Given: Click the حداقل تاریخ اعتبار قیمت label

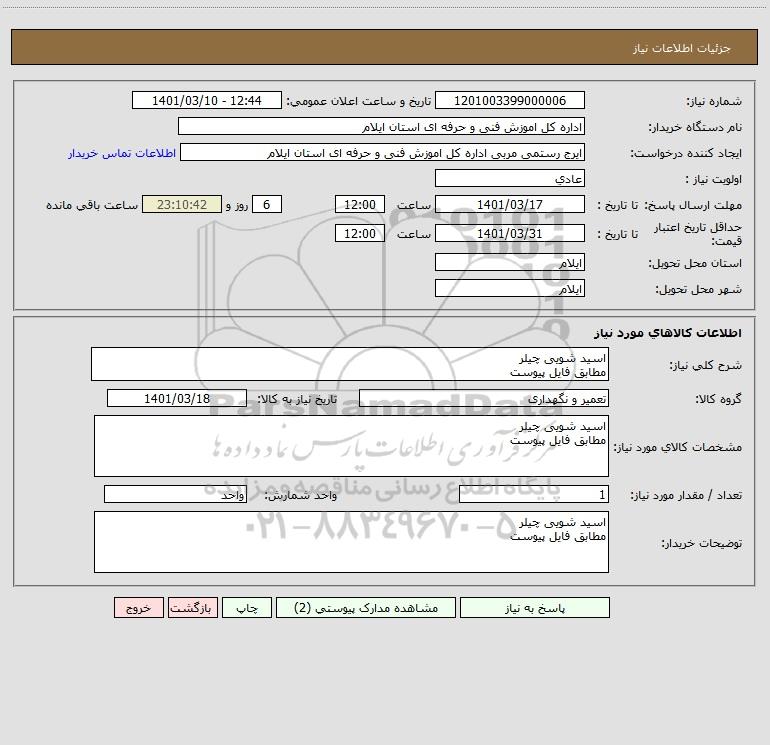Looking at the screenshot, I should click(698, 234).
